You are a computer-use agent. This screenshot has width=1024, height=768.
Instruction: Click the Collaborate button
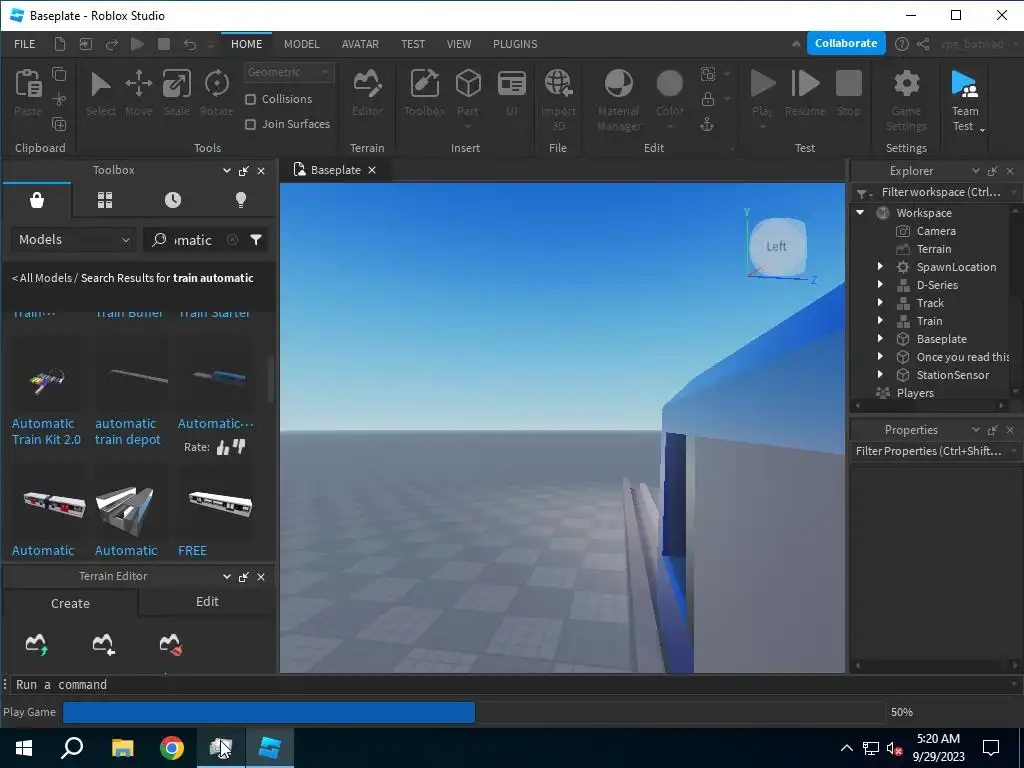coord(846,43)
